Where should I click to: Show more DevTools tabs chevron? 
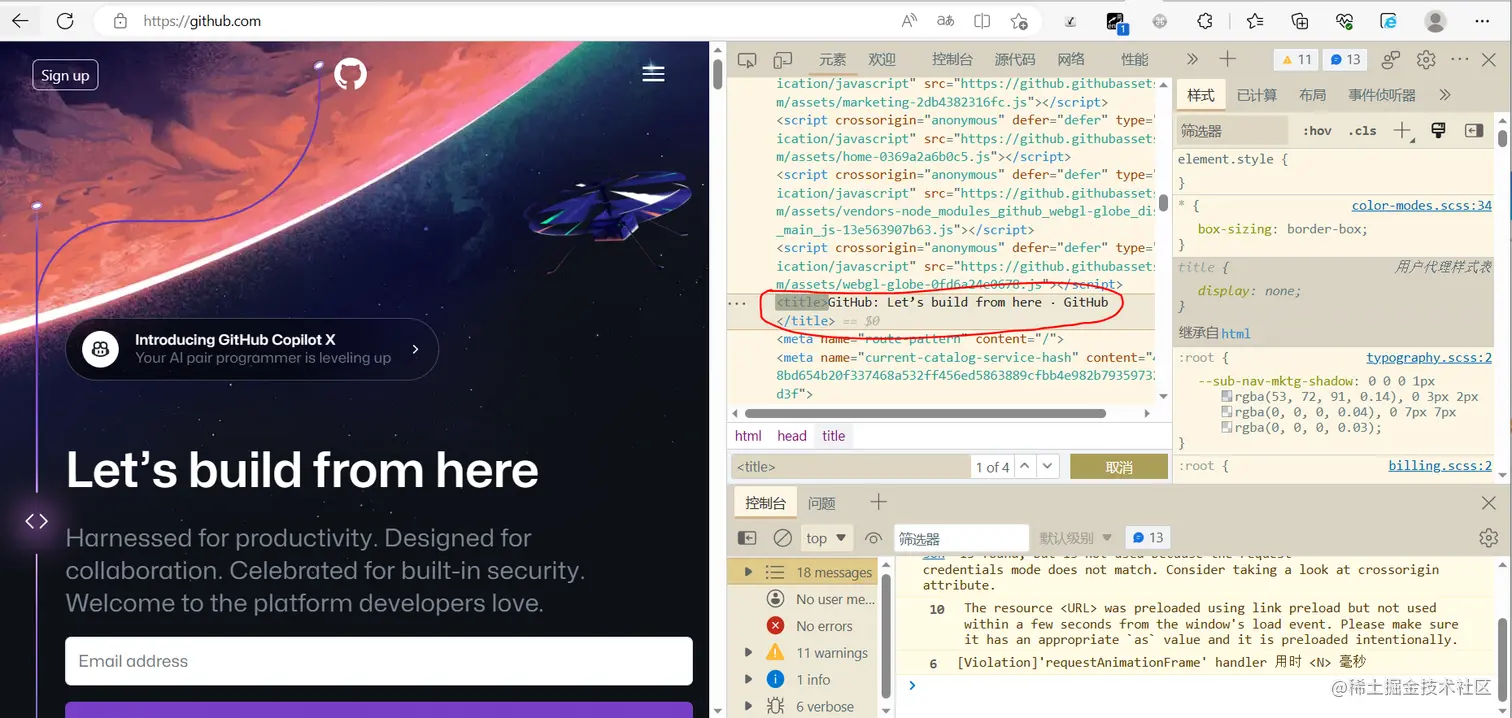click(1192, 60)
